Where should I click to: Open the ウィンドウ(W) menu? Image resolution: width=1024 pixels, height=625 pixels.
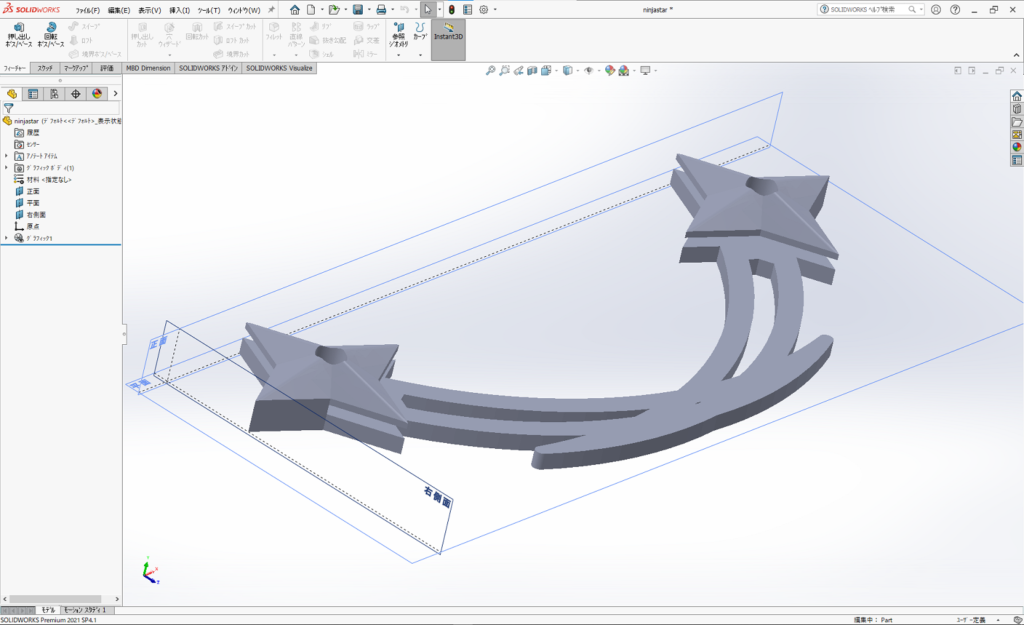(244, 10)
